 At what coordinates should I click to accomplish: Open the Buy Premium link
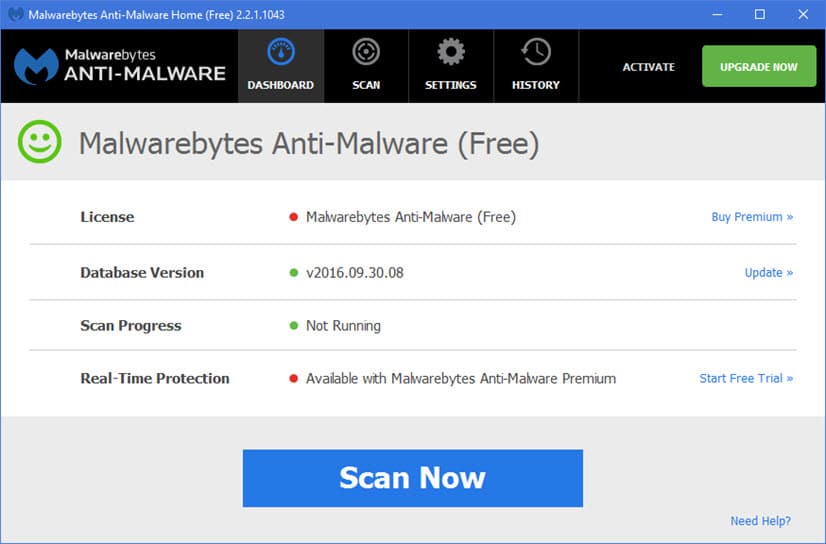(752, 217)
